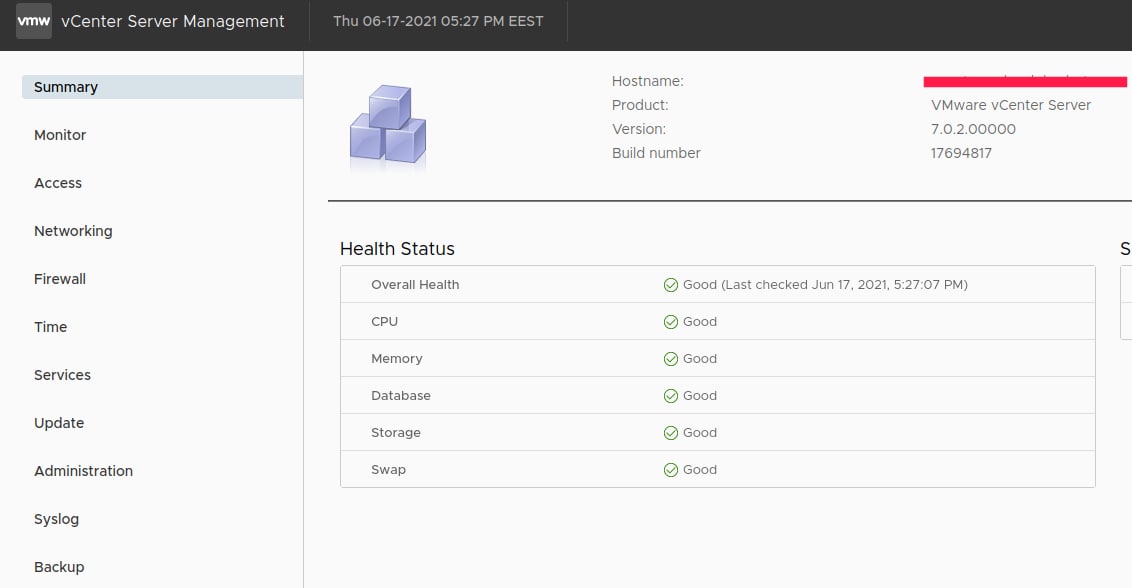Click the CPU row label

[x=384, y=321]
